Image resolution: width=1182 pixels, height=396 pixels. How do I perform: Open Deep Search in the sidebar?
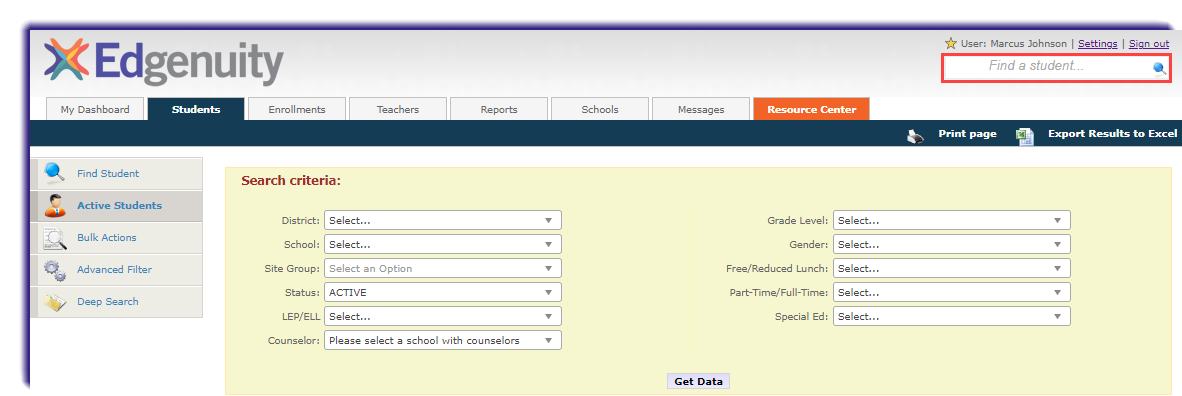(x=117, y=302)
